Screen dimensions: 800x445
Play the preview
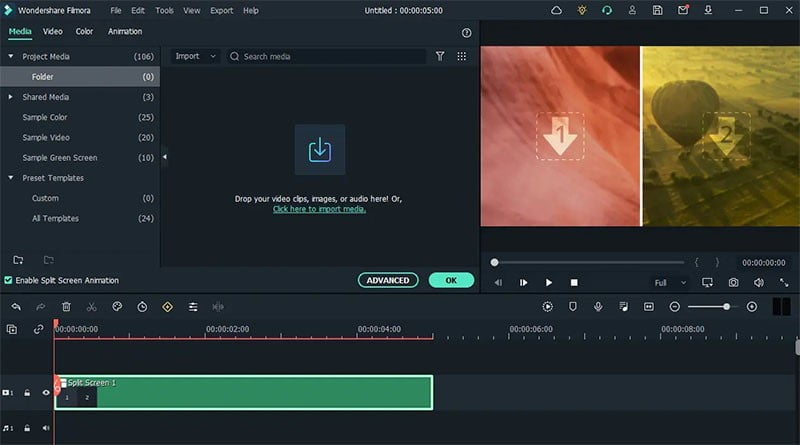click(x=548, y=282)
